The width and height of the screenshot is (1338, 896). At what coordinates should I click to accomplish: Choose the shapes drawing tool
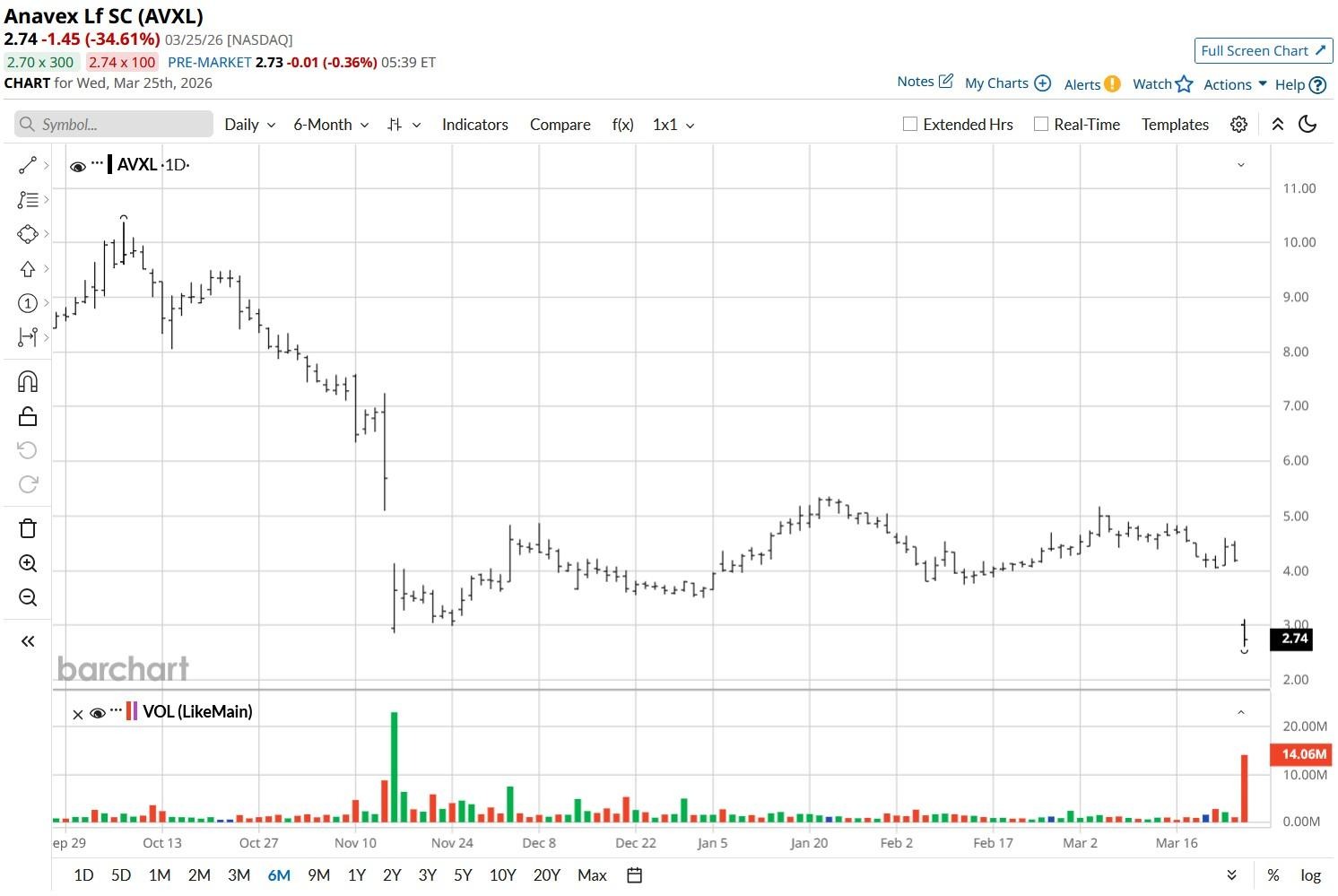28,234
